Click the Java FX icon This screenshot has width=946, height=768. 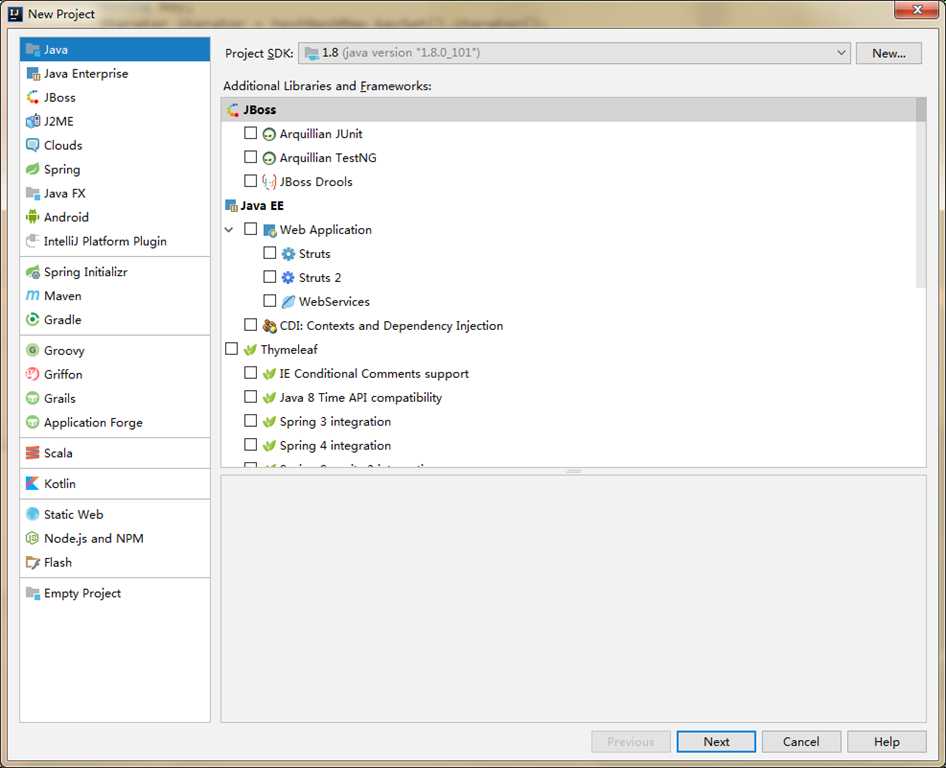point(33,193)
